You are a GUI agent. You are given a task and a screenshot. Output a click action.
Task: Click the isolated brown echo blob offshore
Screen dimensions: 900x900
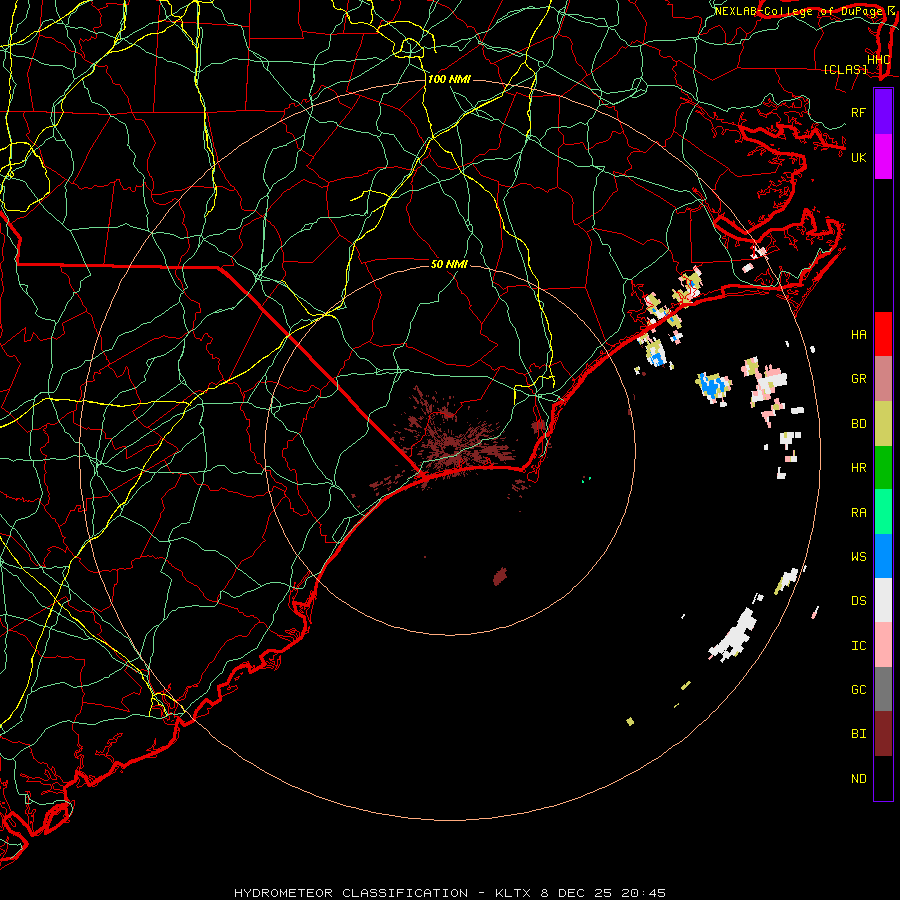pos(500,576)
